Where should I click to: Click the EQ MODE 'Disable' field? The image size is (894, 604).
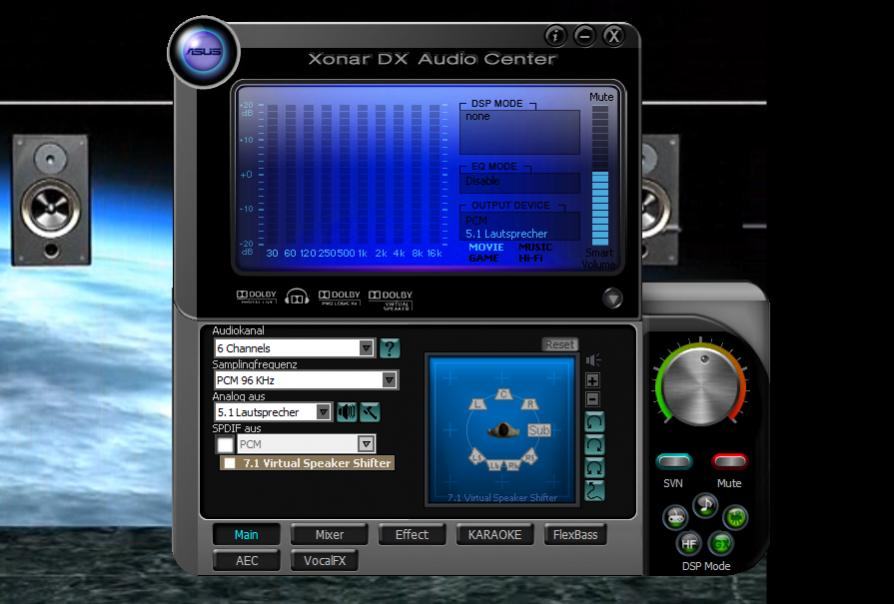[519, 181]
